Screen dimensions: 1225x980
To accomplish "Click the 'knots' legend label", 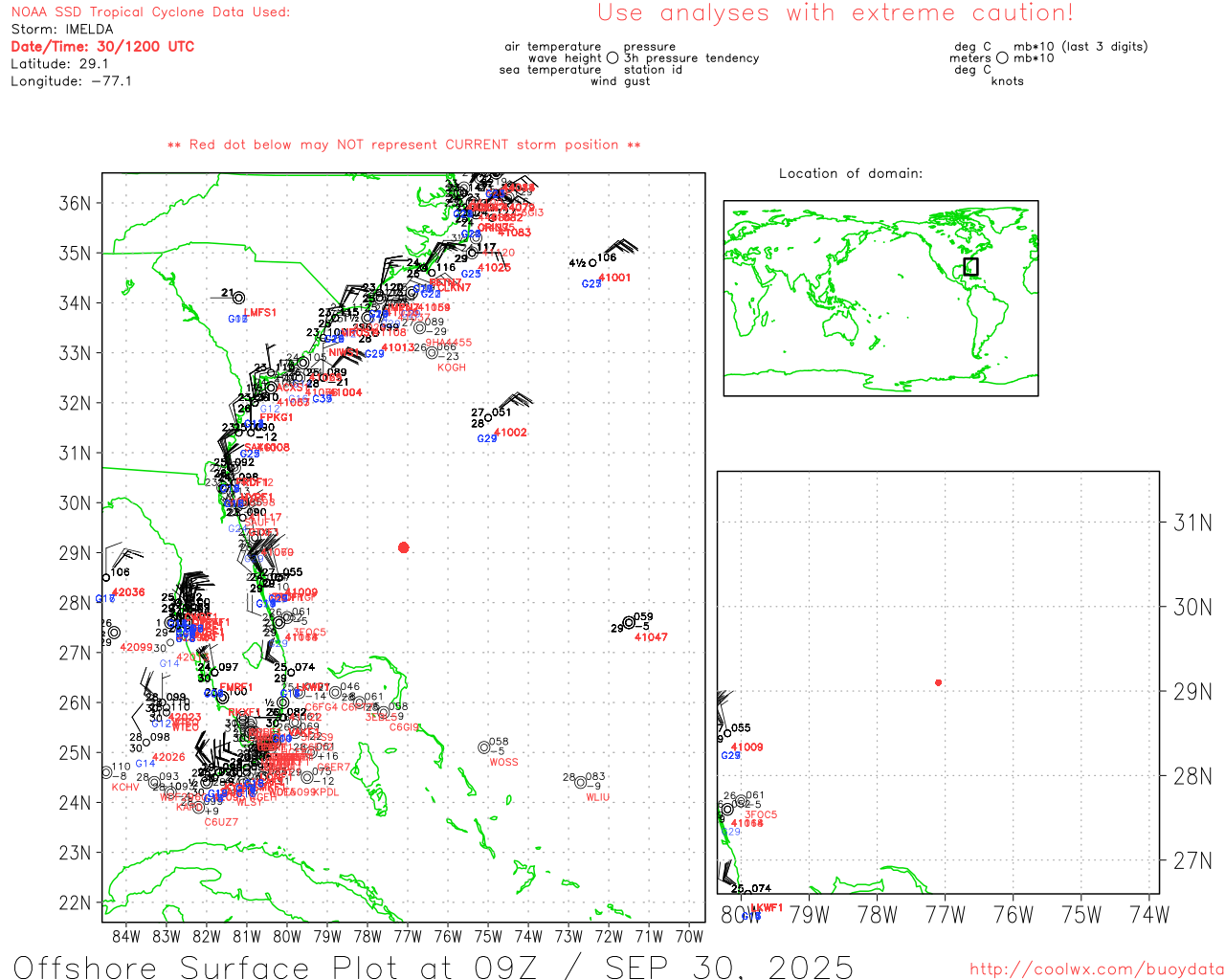I will (1008, 81).
